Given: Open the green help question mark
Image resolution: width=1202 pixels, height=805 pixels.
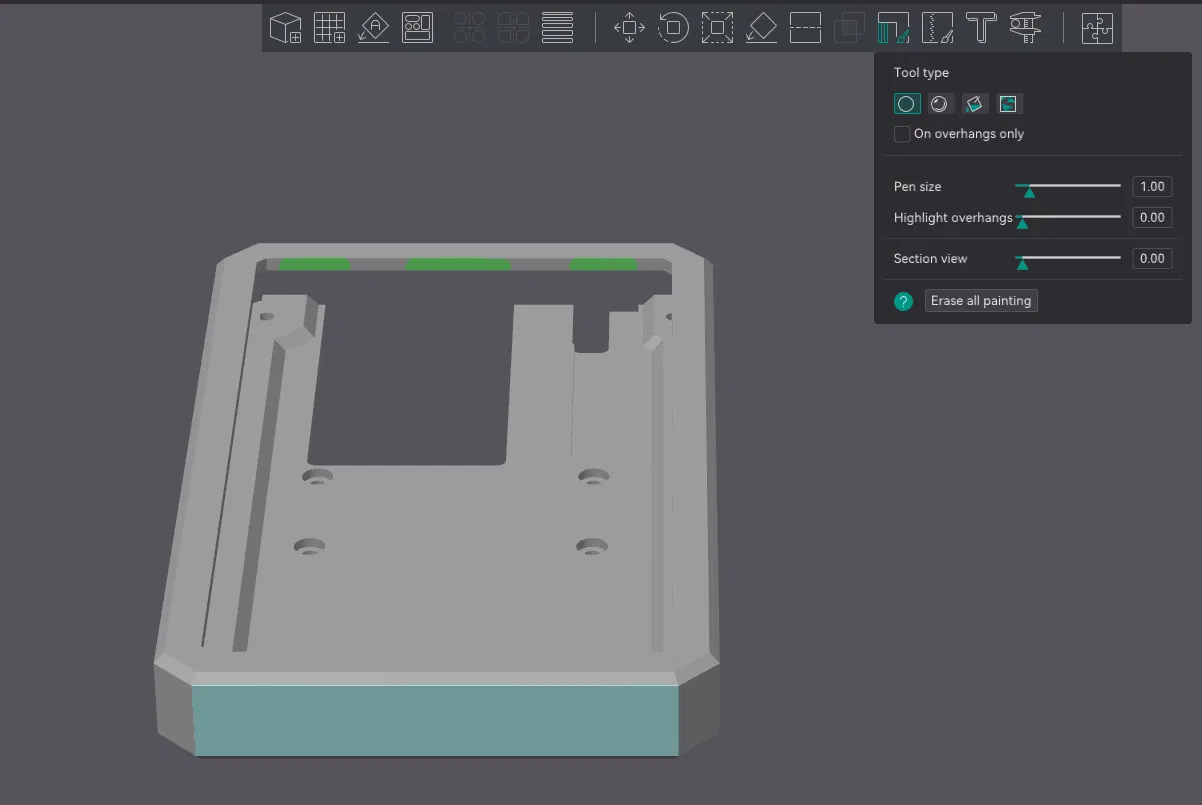Looking at the screenshot, I should (904, 301).
